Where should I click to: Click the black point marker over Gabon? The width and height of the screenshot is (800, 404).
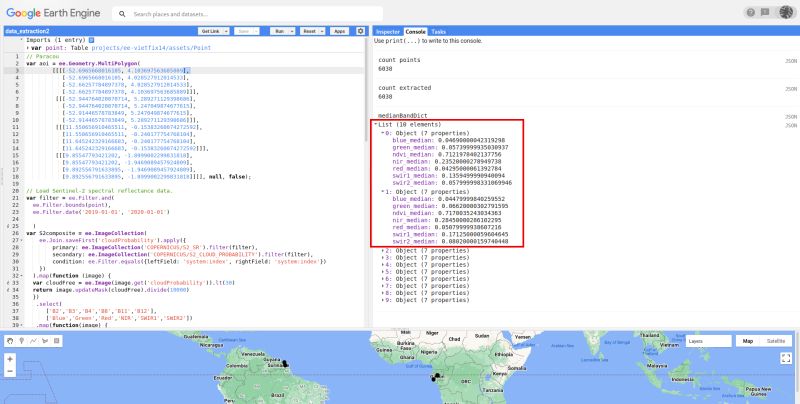[x=437, y=376]
